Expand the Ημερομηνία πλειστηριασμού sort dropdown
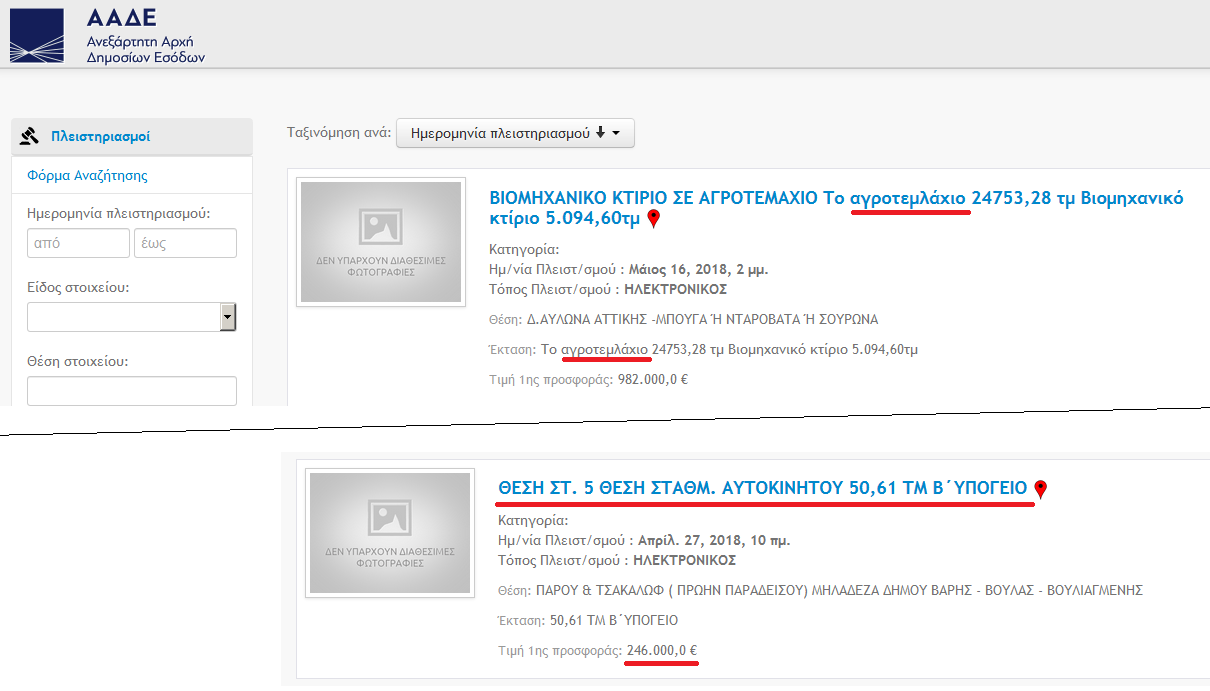The width and height of the screenshot is (1210, 691). [515, 133]
